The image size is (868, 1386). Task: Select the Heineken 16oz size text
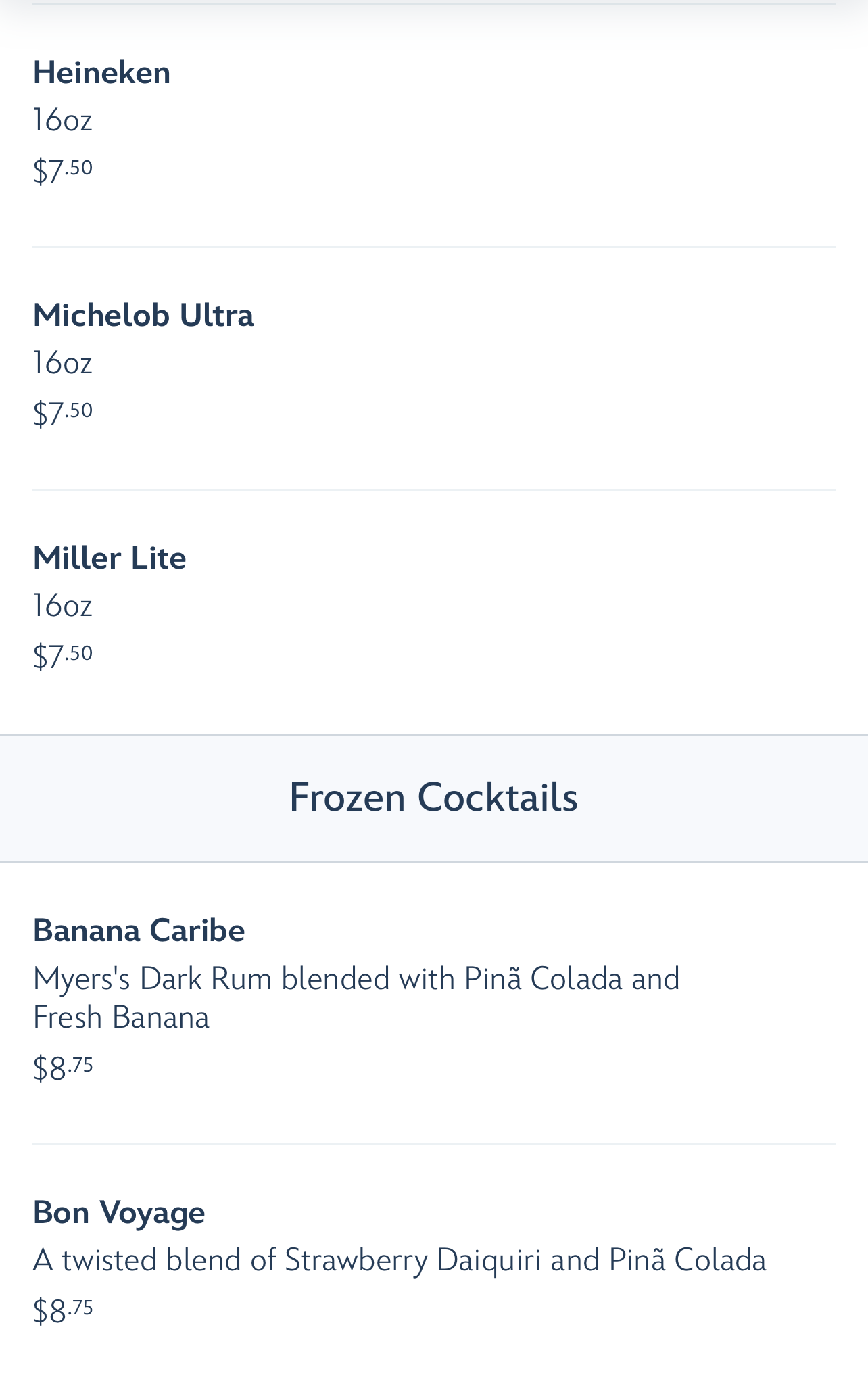tap(62, 121)
